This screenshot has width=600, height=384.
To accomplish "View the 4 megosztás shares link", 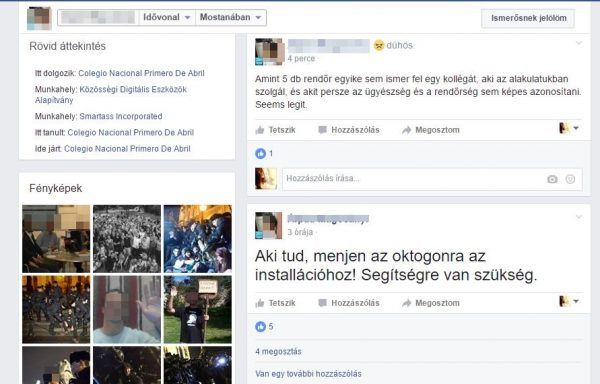I will pyautogui.click(x=278, y=351).
